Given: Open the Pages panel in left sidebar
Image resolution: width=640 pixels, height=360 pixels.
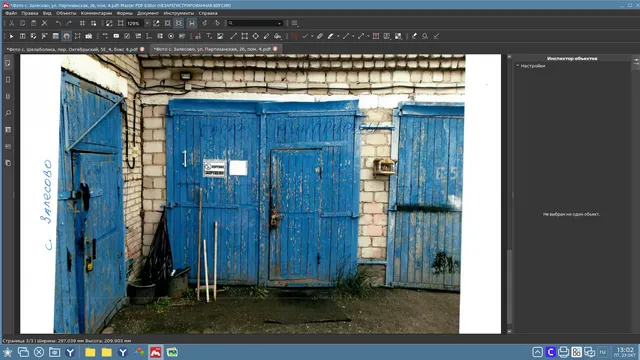Looking at the screenshot, I should (x=8, y=63).
